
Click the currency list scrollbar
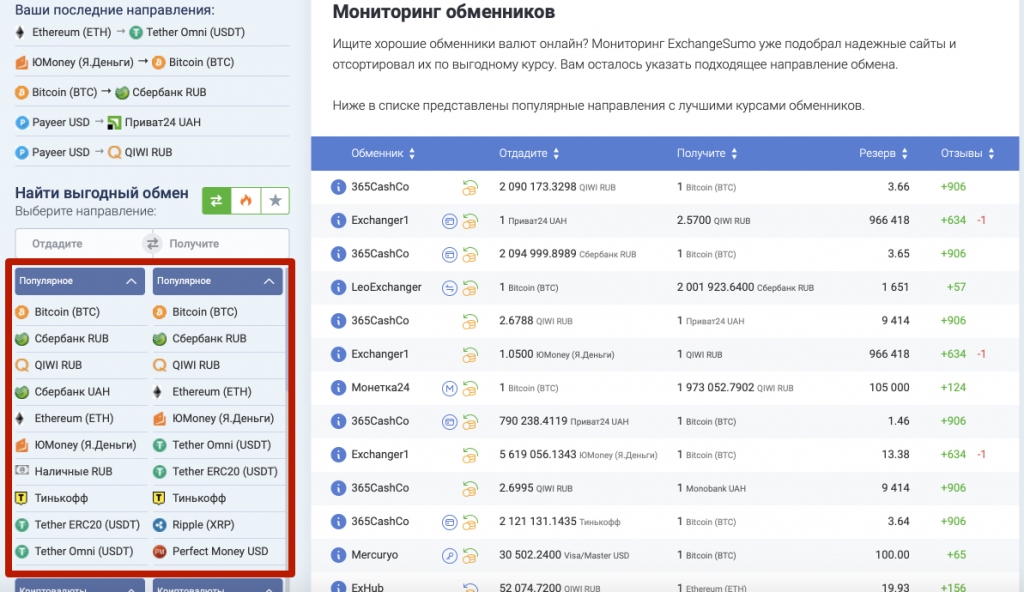(x=287, y=327)
